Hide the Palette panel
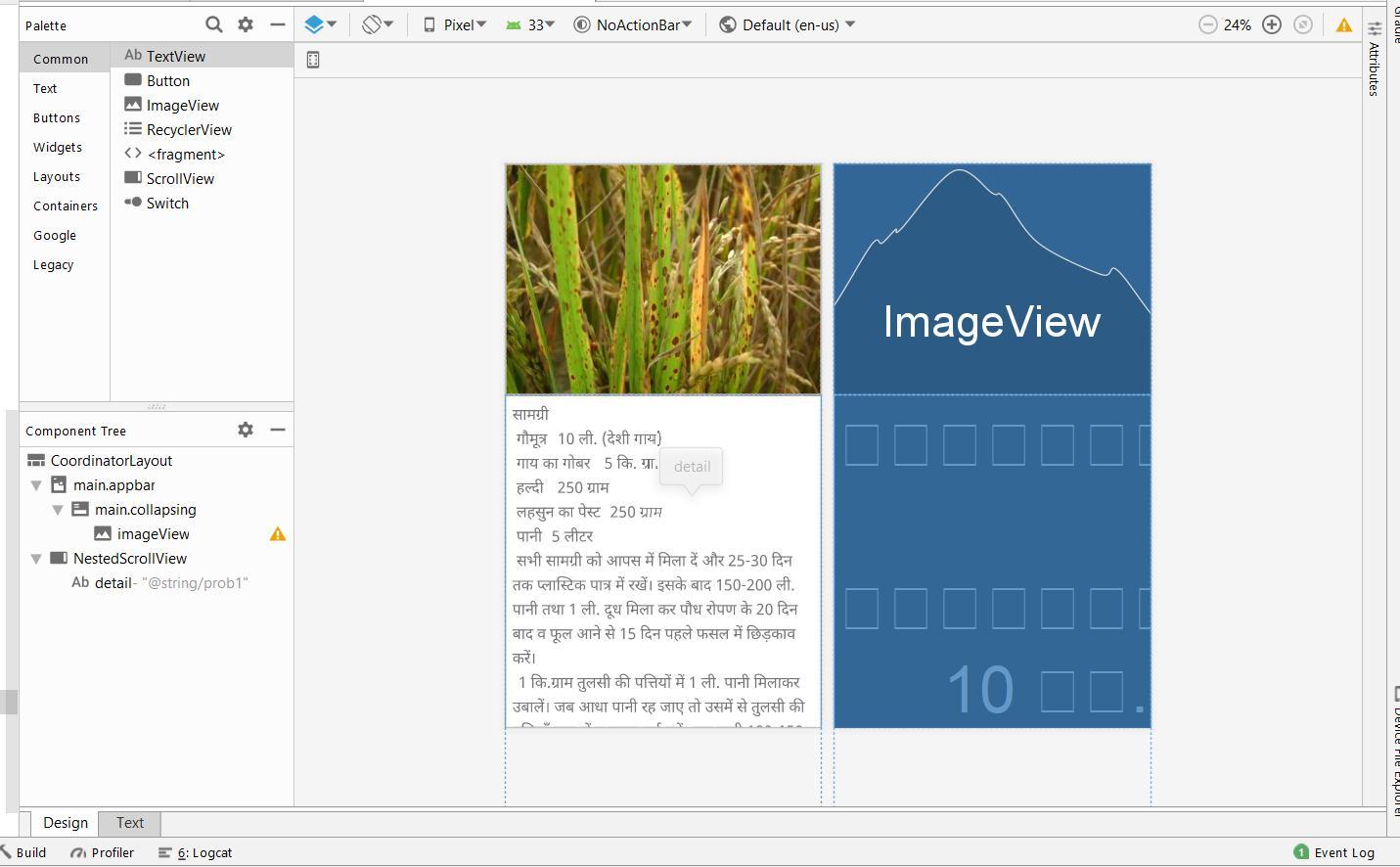This screenshot has height=867, width=1400. coord(278,24)
